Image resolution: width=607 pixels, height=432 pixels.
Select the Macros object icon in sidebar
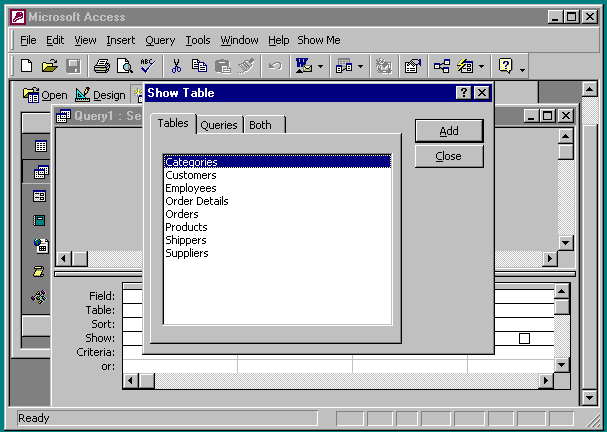[38, 271]
